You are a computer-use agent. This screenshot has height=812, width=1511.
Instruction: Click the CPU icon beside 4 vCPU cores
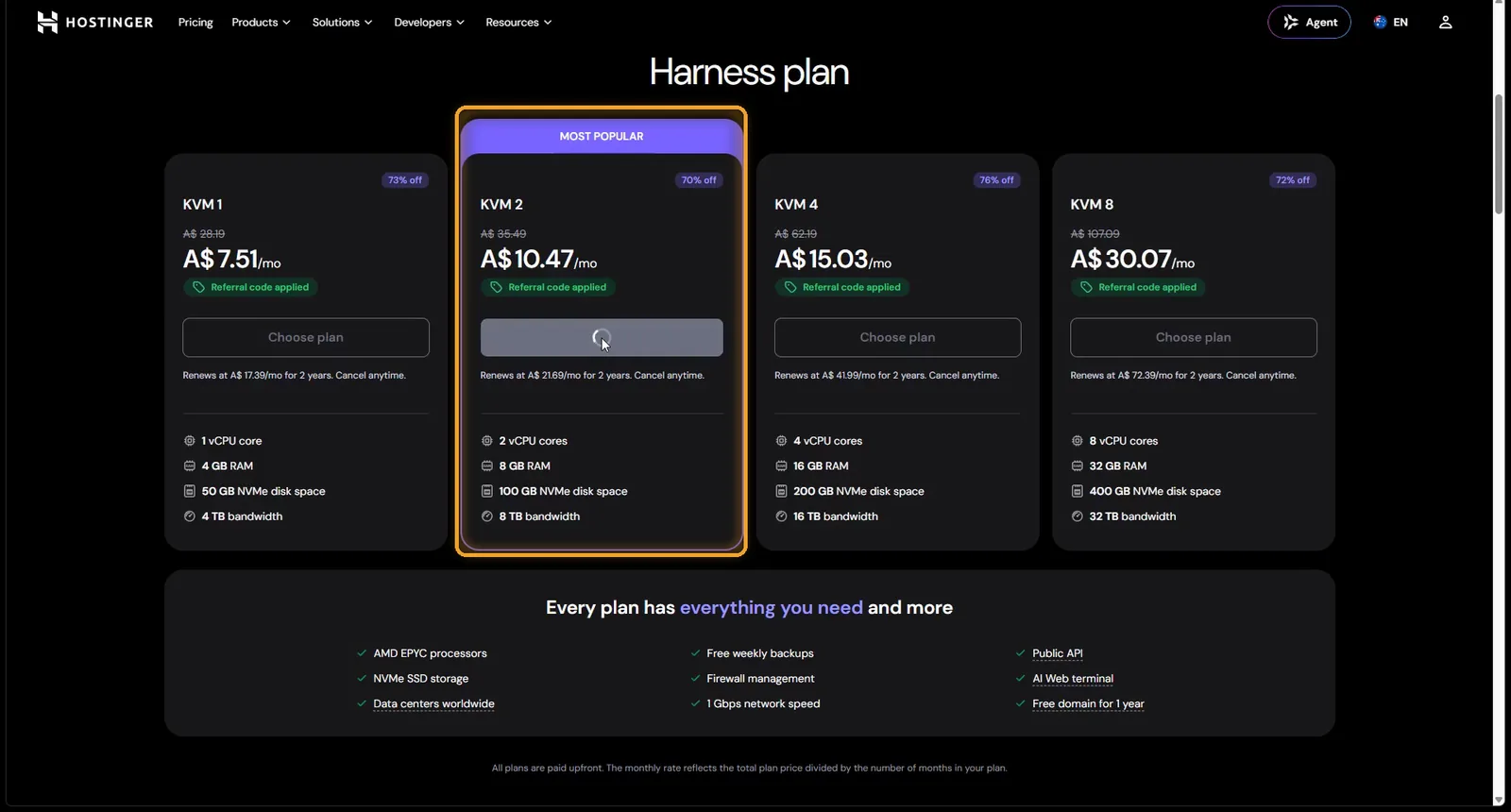click(781, 441)
